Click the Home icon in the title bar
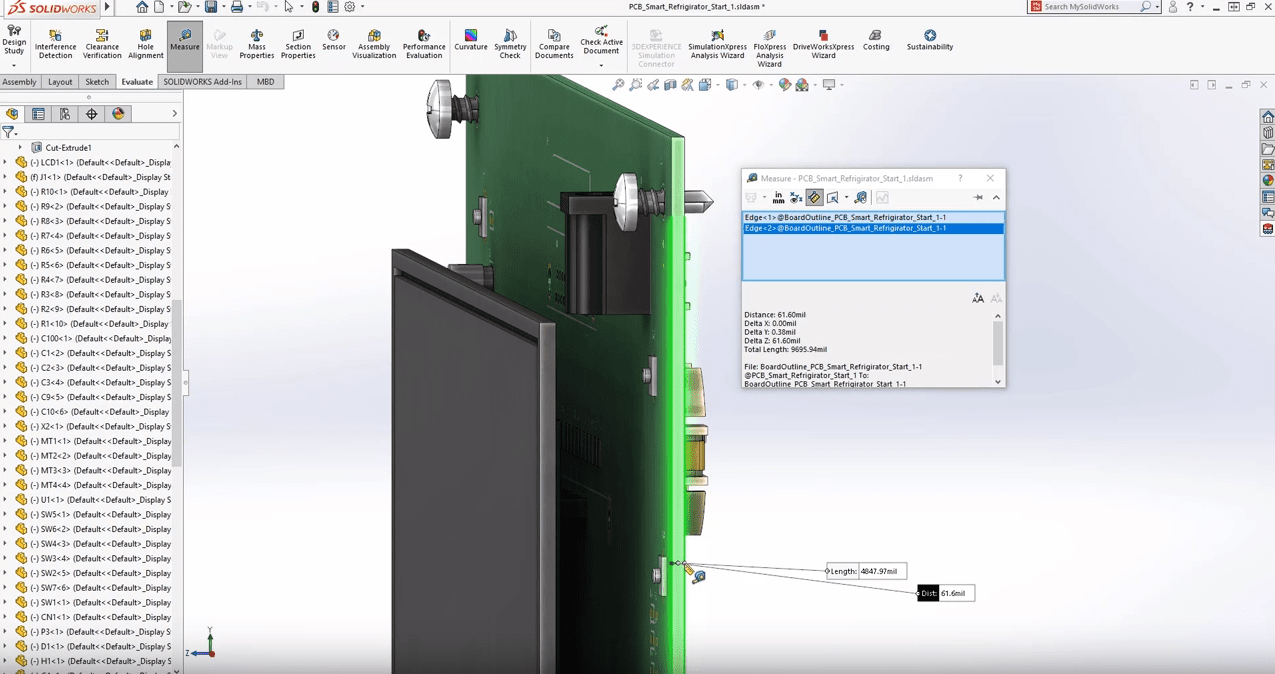This screenshot has width=1275, height=674. coord(142,7)
